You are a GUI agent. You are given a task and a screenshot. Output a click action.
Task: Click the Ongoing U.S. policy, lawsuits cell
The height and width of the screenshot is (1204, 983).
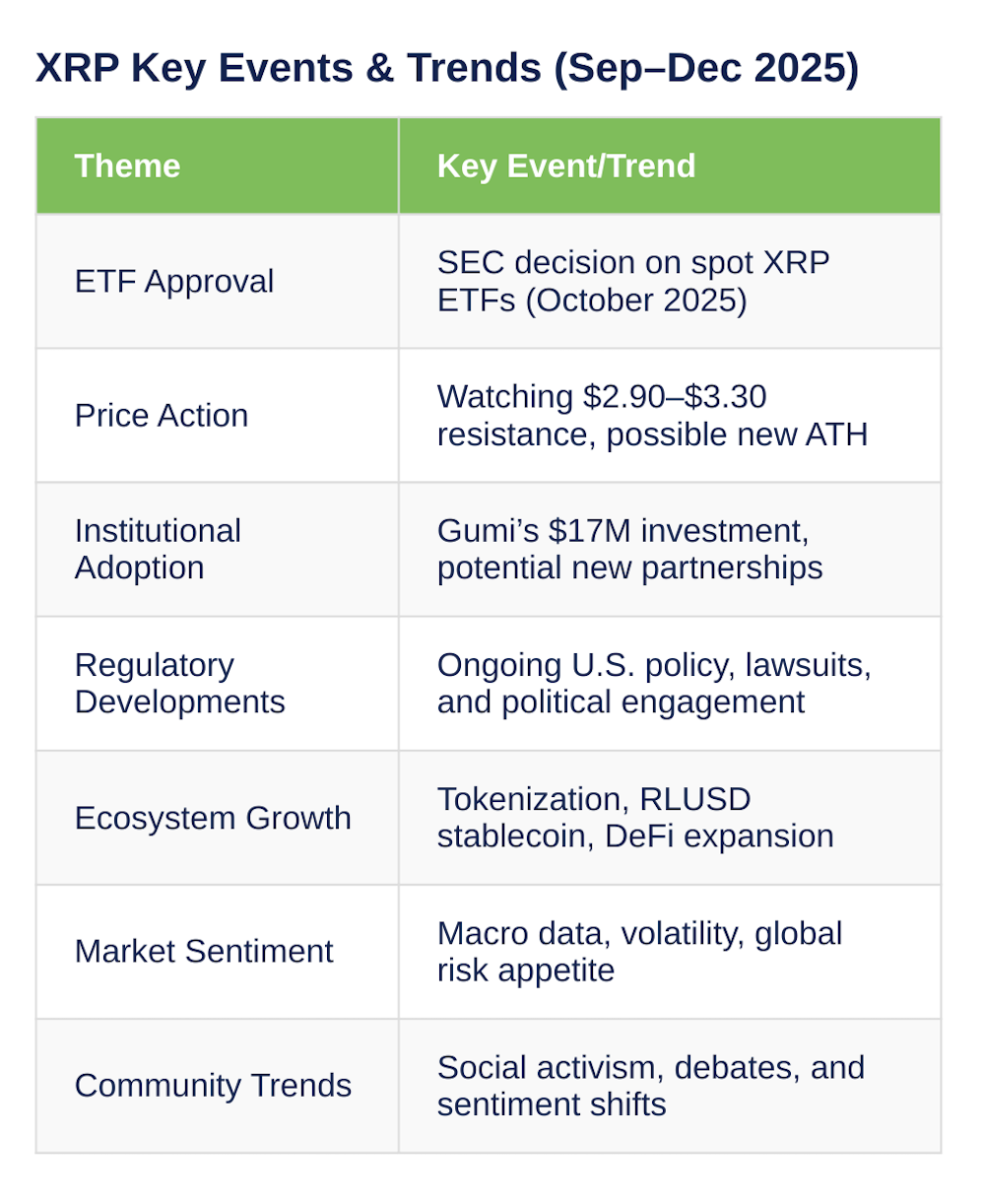pyautogui.click(x=670, y=683)
